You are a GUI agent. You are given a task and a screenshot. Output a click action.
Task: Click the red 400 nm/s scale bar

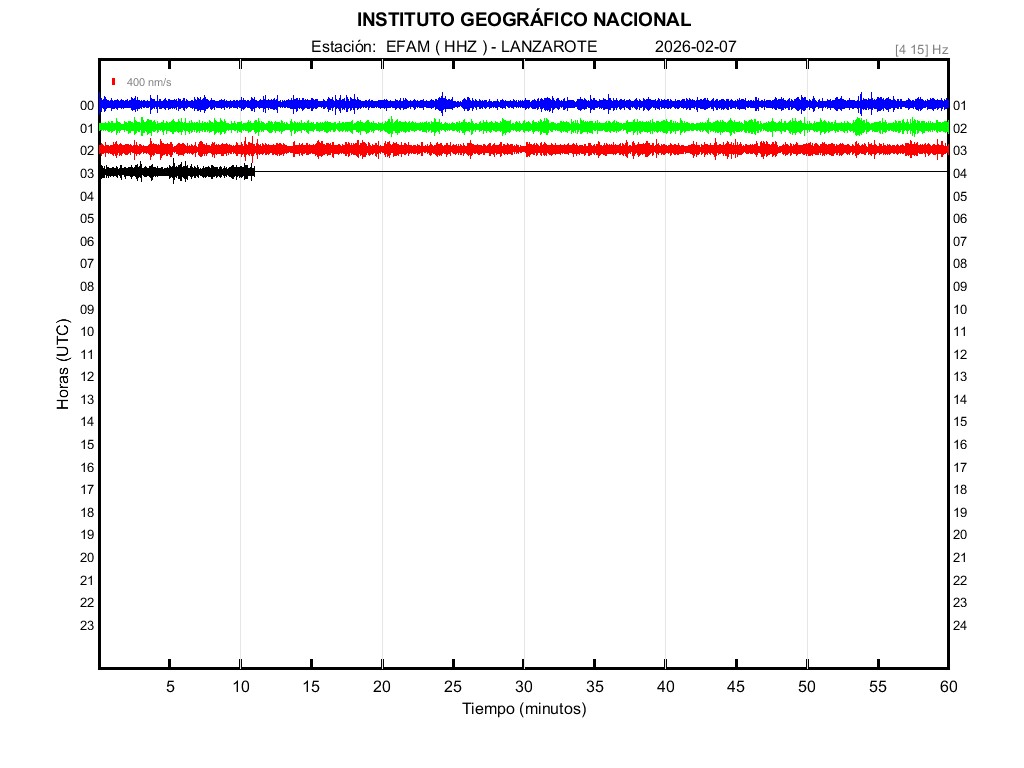coord(114,82)
